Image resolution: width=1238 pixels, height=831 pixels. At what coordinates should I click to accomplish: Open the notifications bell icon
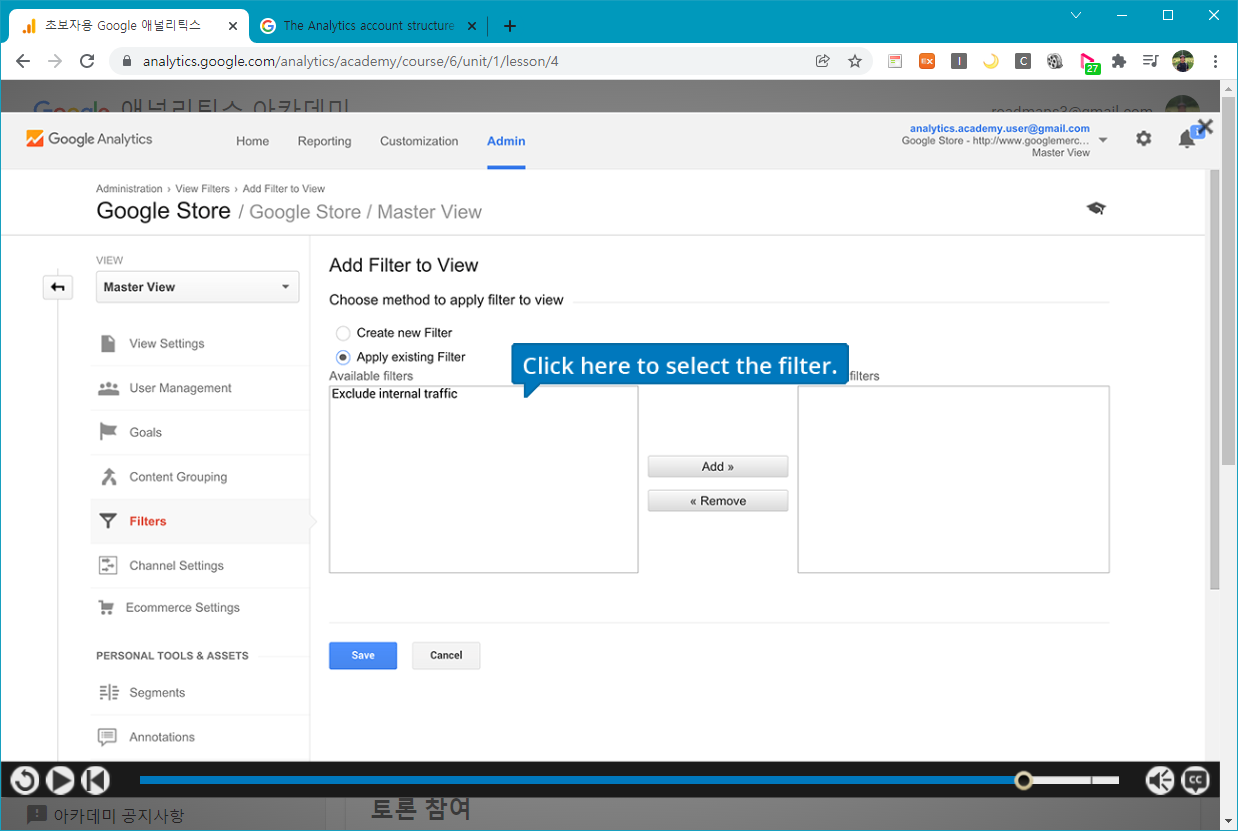pos(1187,139)
